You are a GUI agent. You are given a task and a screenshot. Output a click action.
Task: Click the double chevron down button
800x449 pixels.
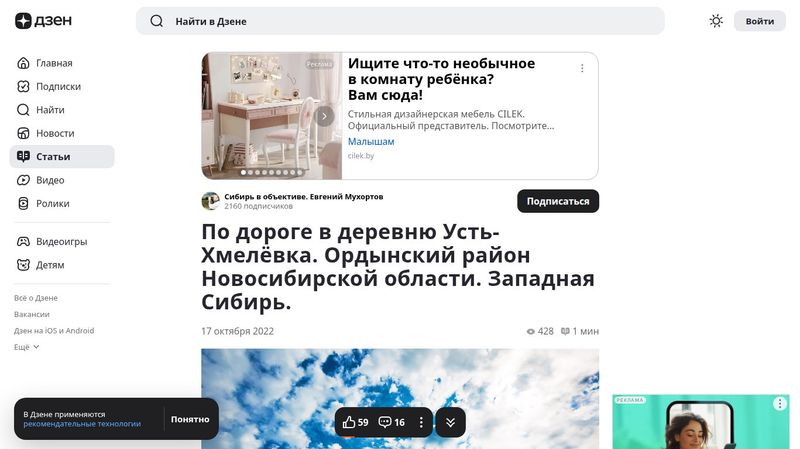pos(450,422)
